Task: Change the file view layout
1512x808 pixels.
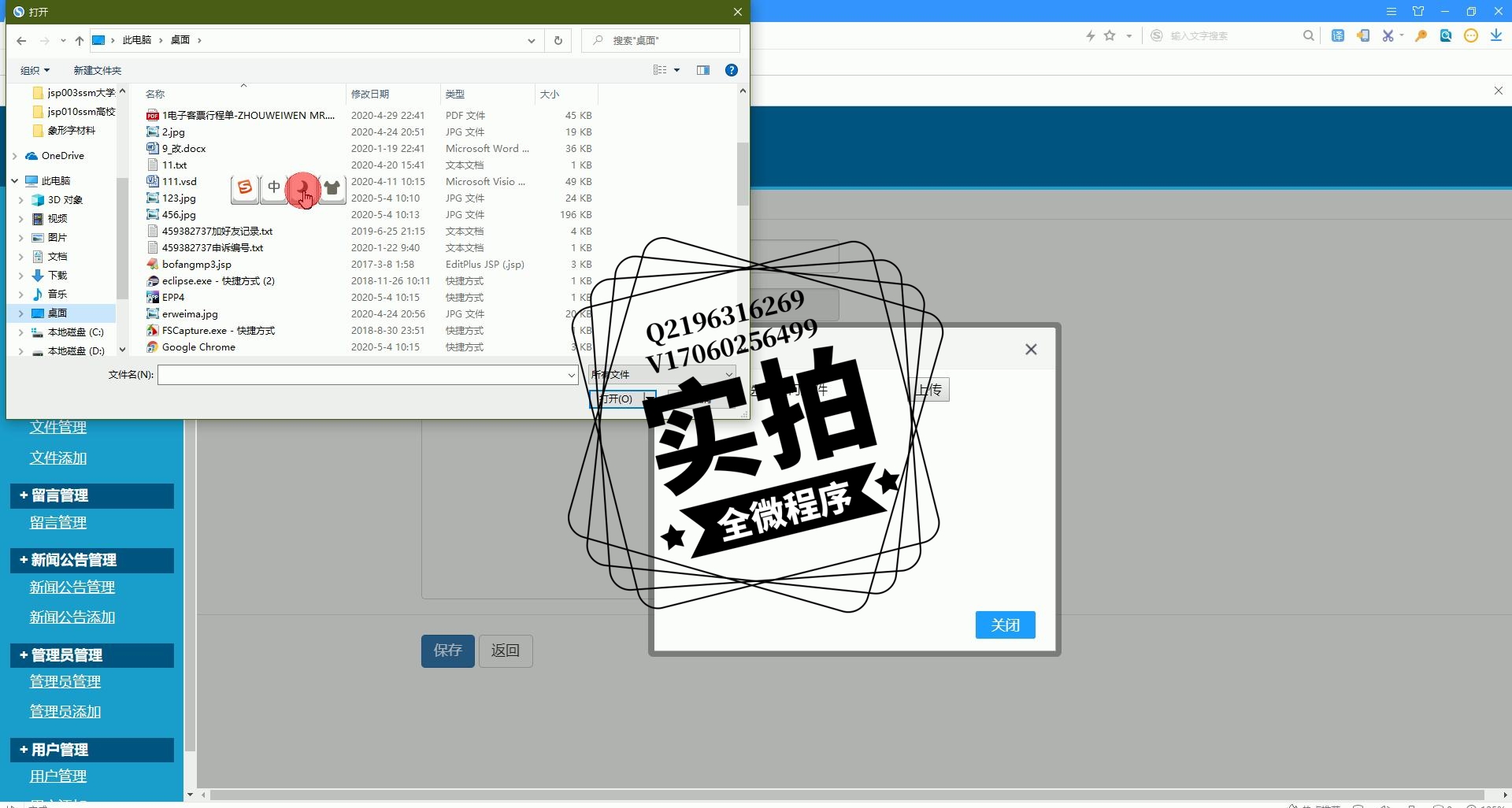Action: 660,70
